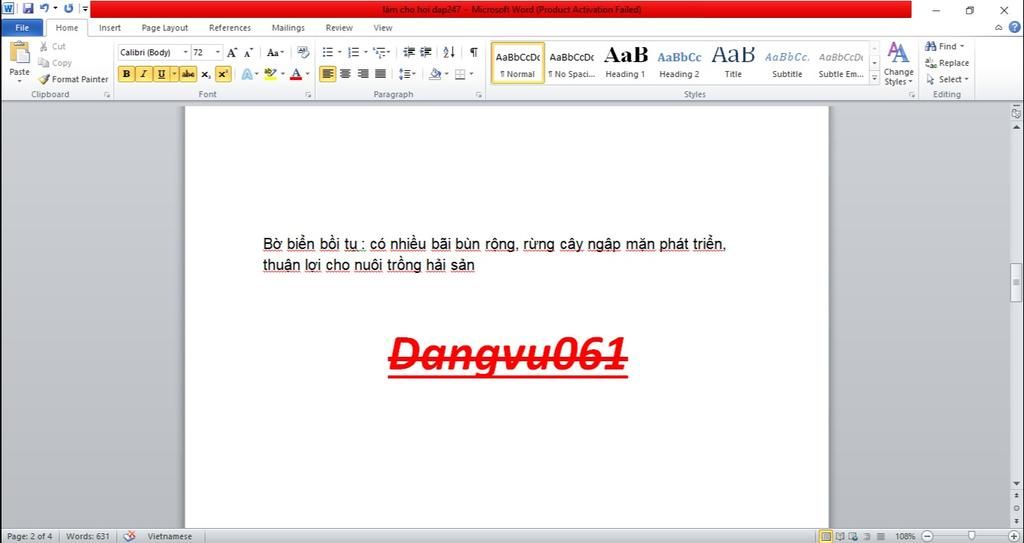Open the Change Case Aa dropdown

click(275, 52)
